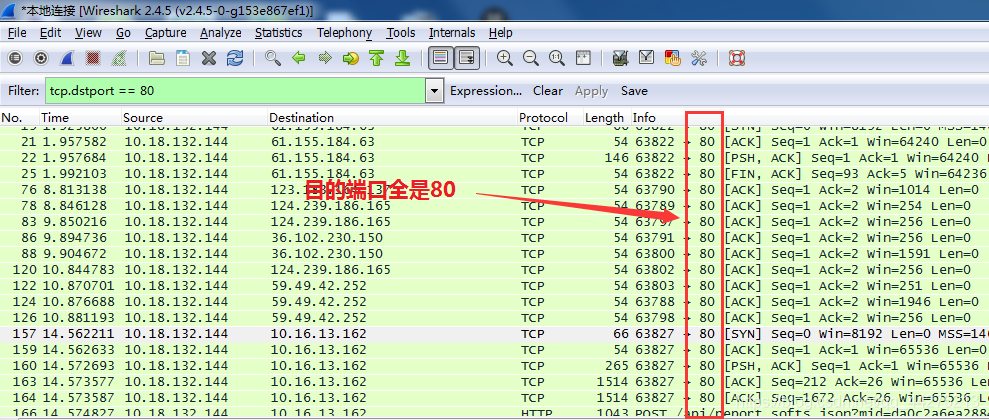Edit coloring rules icon

(672, 59)
